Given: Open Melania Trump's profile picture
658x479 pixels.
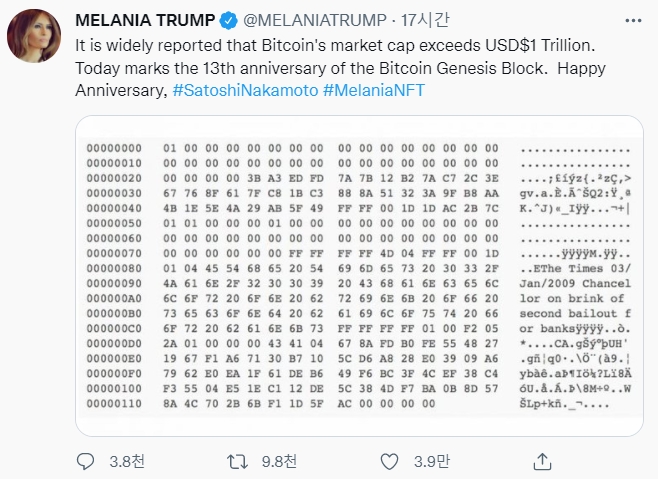Looking at the screenshot, I should point(34,39).
